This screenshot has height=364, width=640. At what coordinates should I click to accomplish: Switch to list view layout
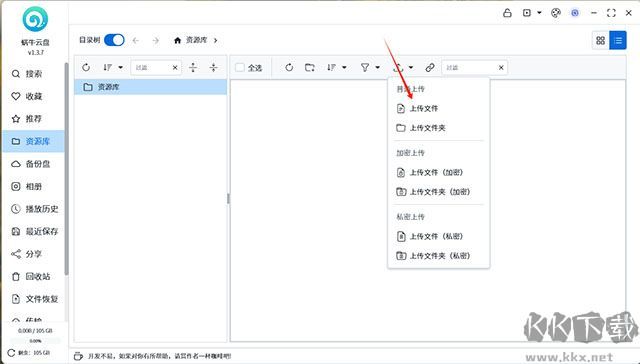(x=618, y=40)
